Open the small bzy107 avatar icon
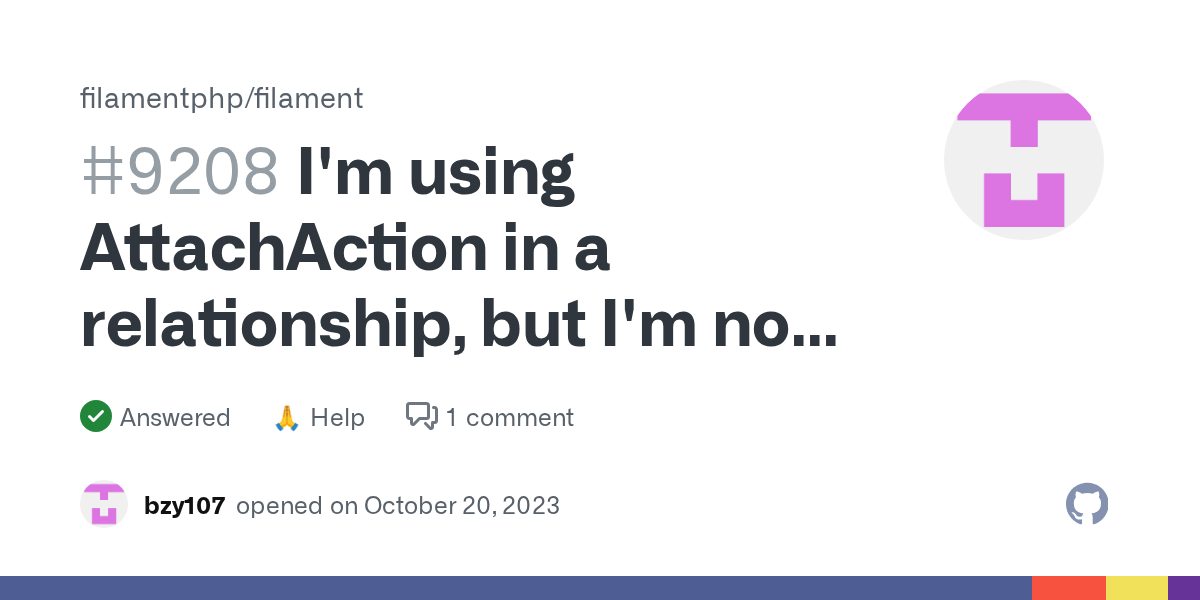 (104, 505)
